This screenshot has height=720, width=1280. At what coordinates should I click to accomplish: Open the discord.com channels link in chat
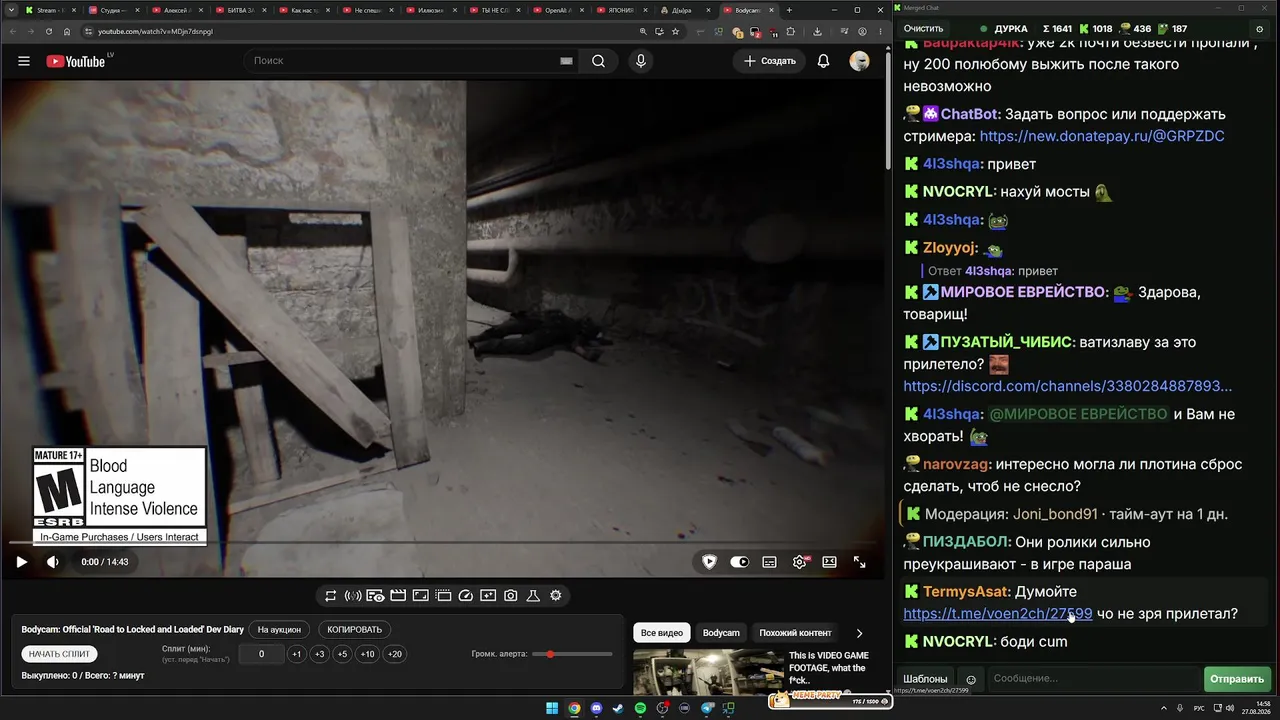(1068, 386)
